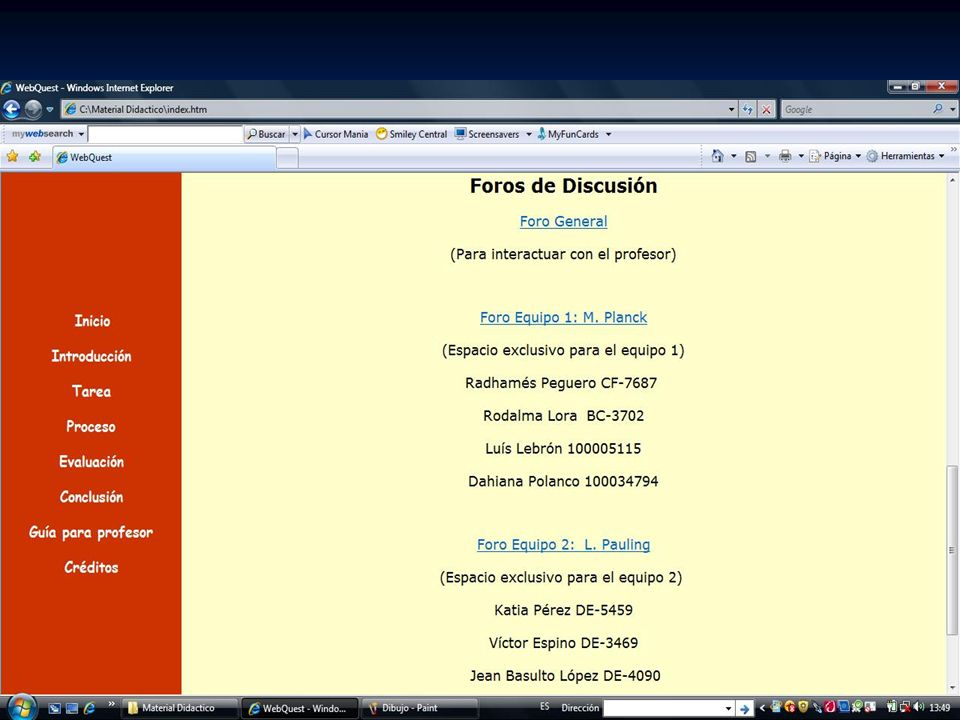This screenshot has height=720, width=960.
Task: Open Guía para profesor sidebar link
Action: [91, 533]
